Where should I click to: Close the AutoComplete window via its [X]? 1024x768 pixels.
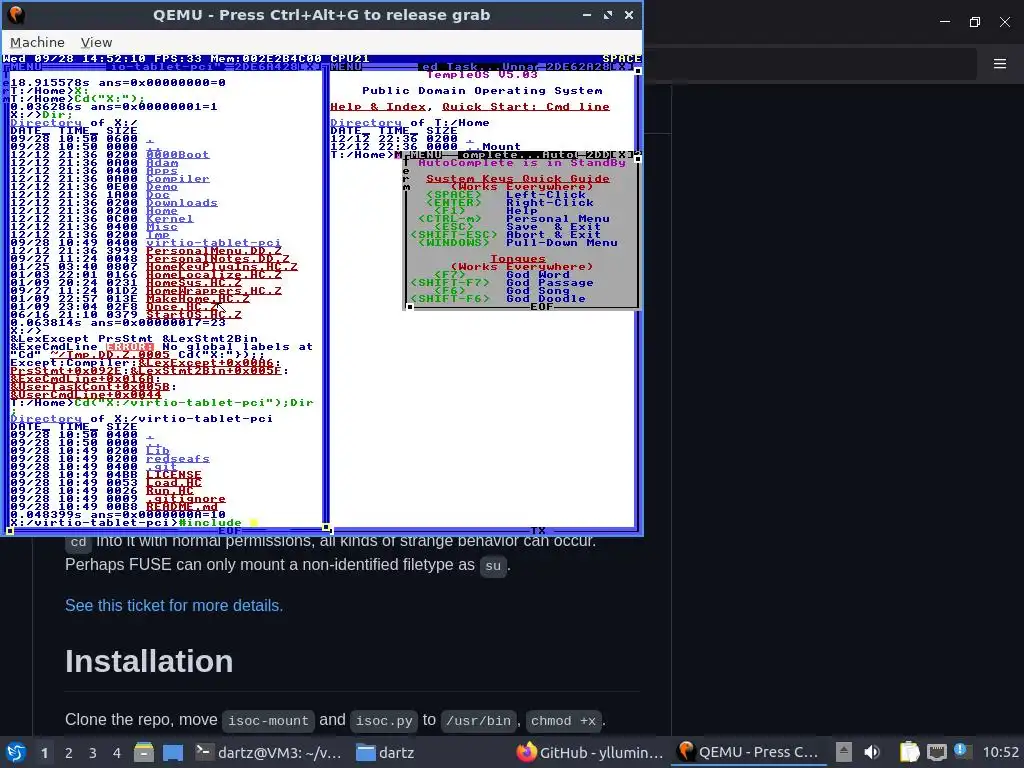click(624, 155)
